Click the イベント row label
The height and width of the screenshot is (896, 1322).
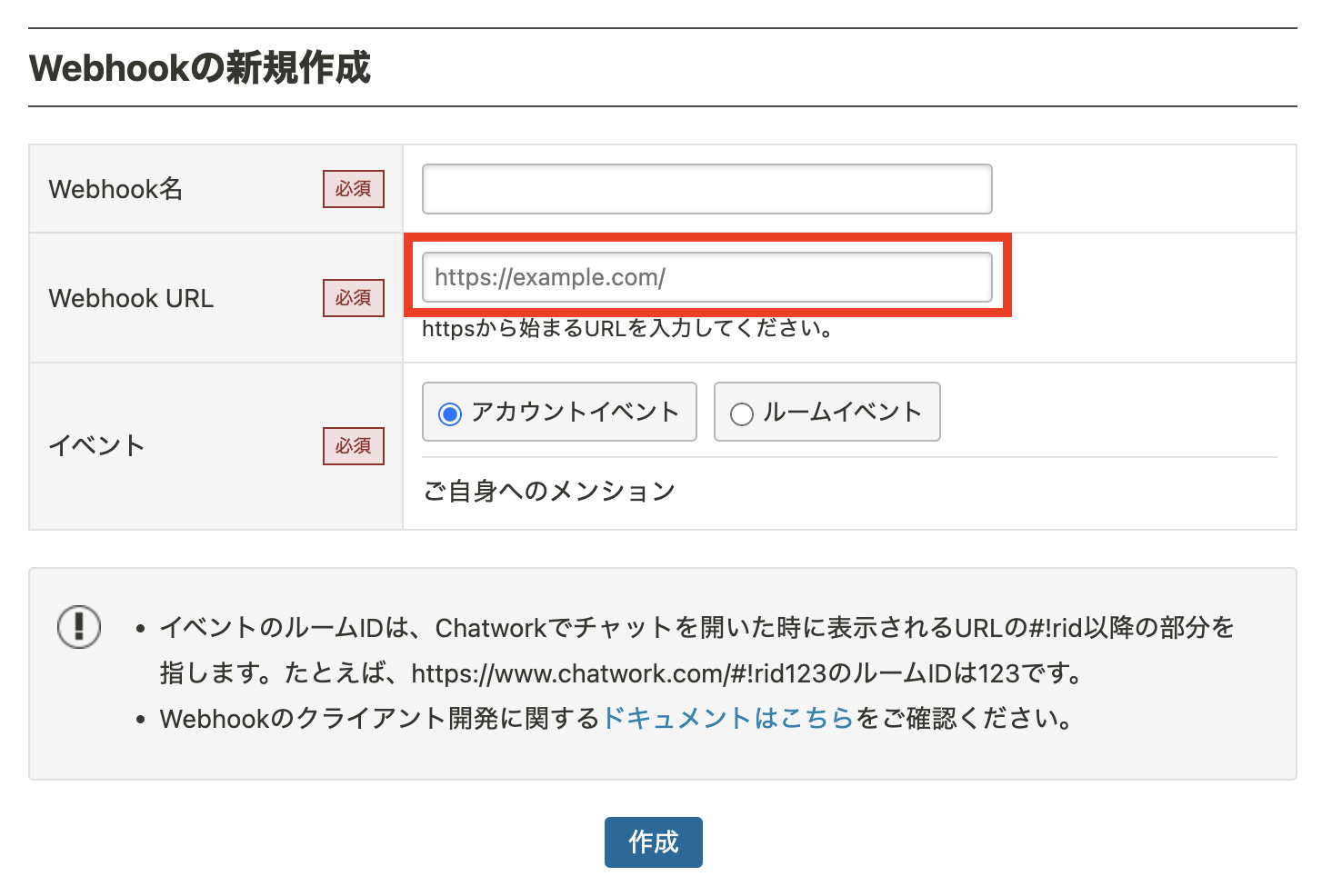(95, 446)
